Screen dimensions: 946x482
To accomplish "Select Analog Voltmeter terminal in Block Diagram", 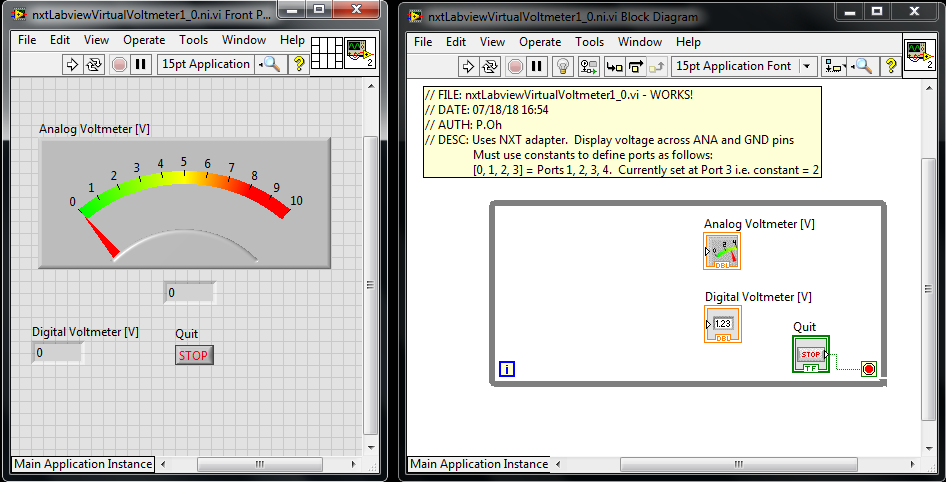I will pos(722,251).
